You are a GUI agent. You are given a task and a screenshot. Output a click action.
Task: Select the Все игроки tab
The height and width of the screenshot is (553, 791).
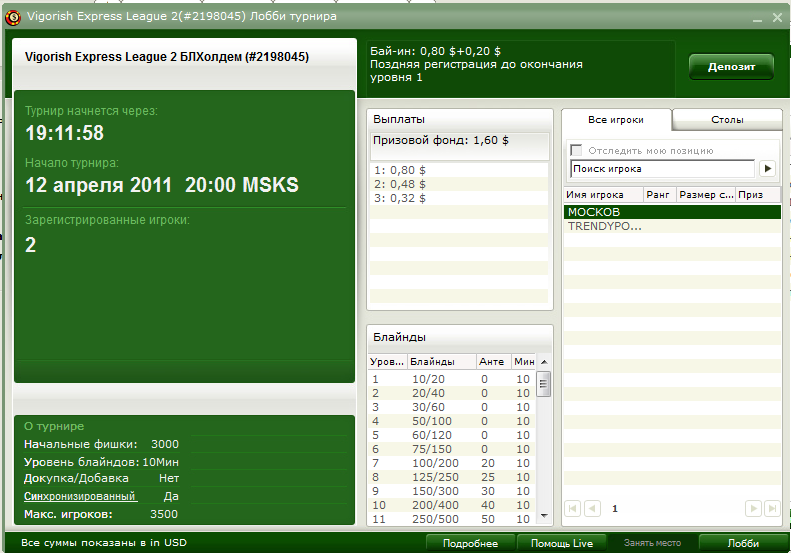[x=616, y=120]
